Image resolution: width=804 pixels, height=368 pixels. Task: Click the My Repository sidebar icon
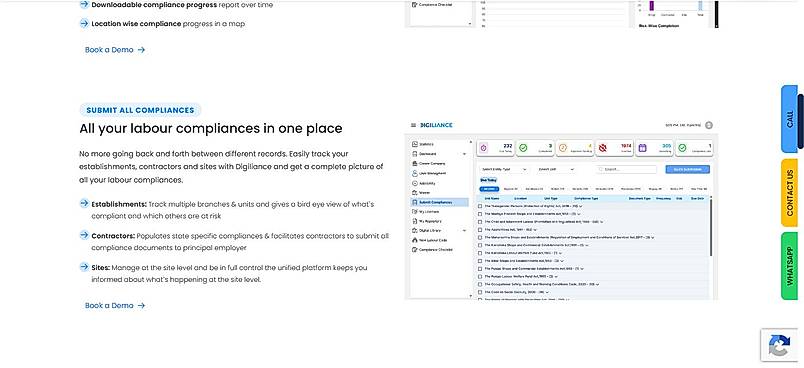[415, 221]
